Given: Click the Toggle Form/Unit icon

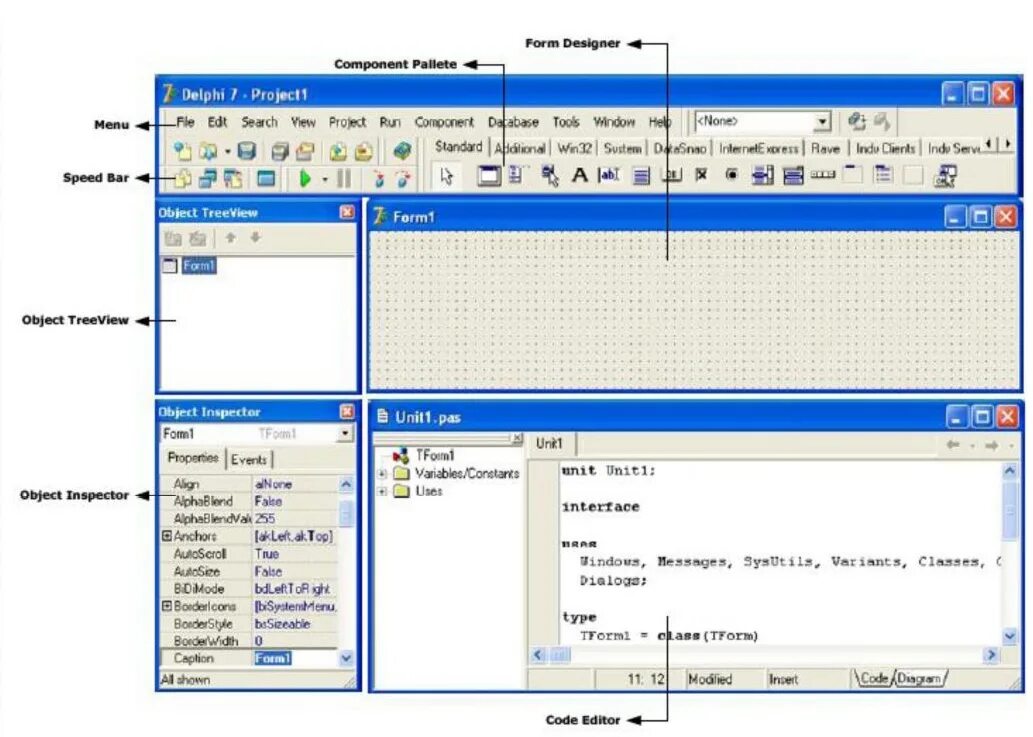Looking at the screenshot, I should (233, 178).
